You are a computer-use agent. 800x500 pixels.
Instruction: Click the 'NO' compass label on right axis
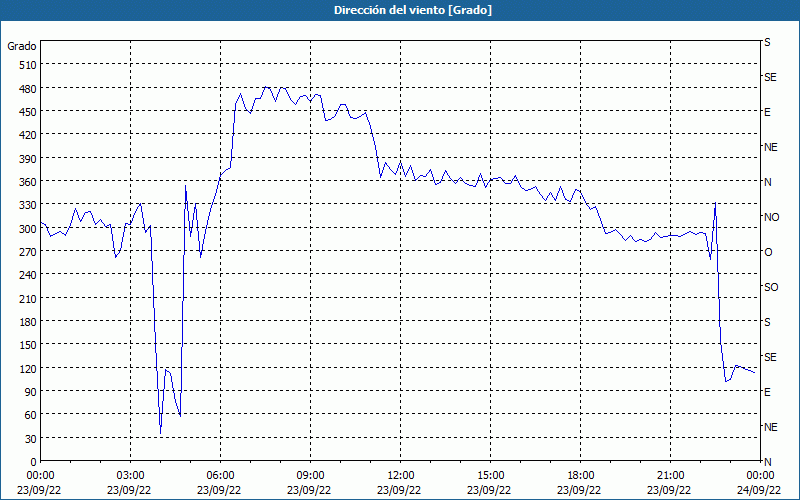(x=771, y=217)
